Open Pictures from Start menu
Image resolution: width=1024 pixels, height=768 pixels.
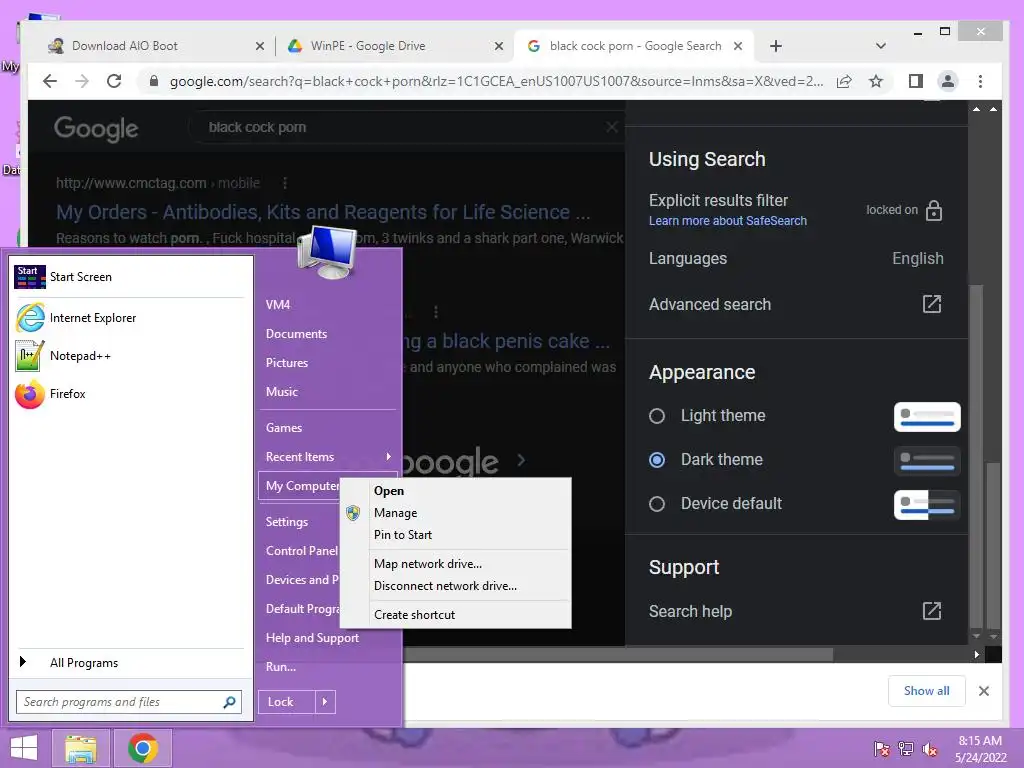coord(287,362)
